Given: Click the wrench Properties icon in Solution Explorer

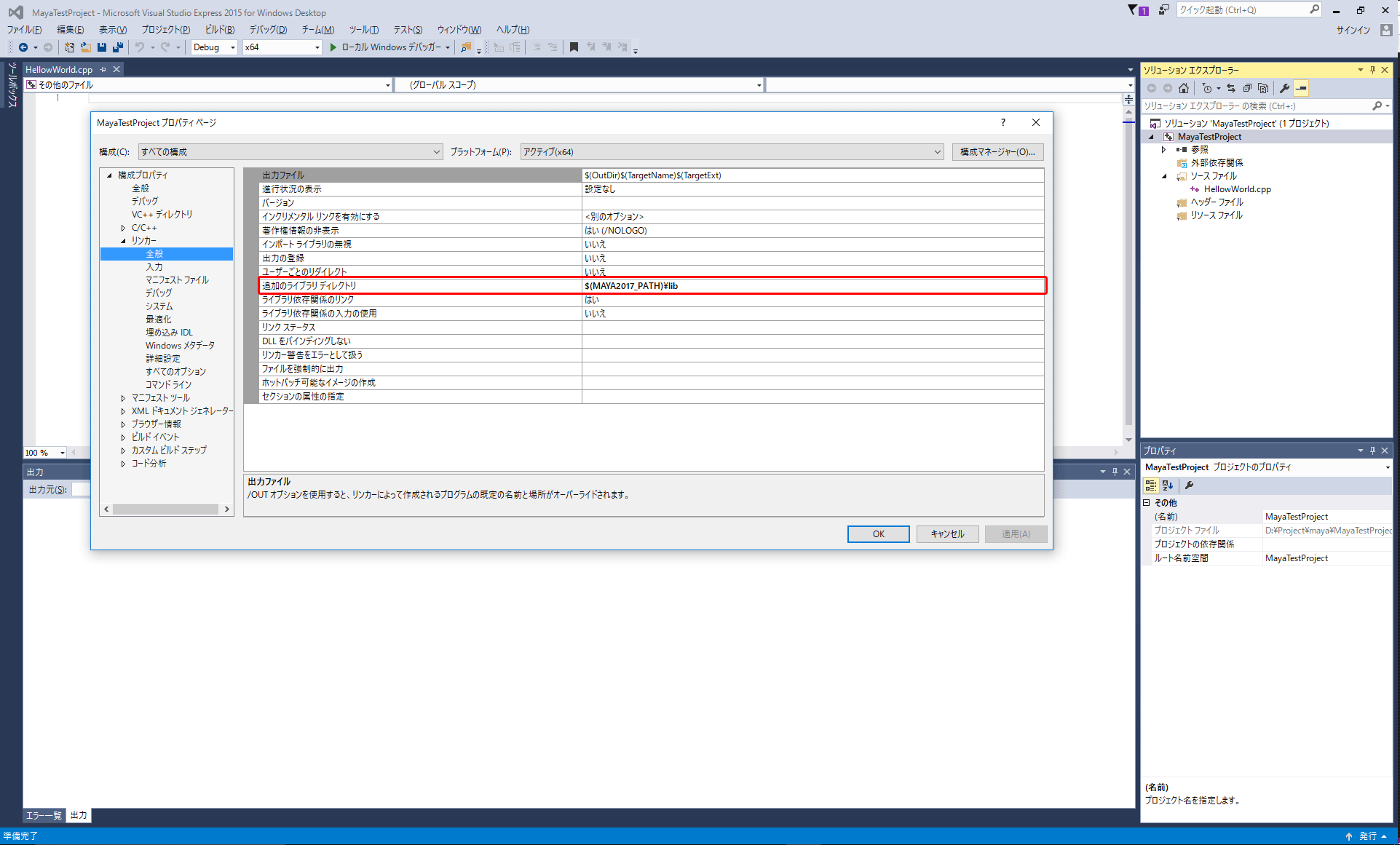Looking at the screenshot, I should coord(1285,88).
